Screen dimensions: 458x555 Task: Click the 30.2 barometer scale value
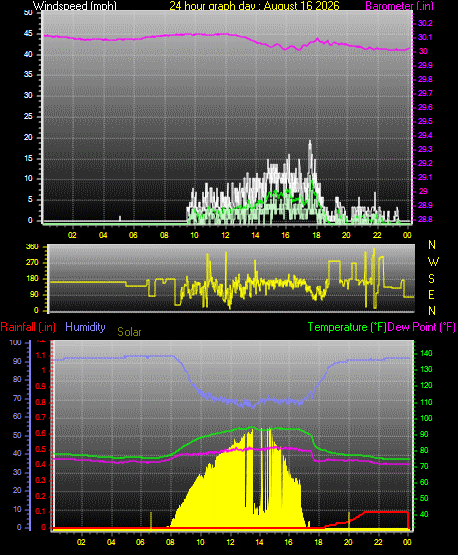click(x=425, y=23)
